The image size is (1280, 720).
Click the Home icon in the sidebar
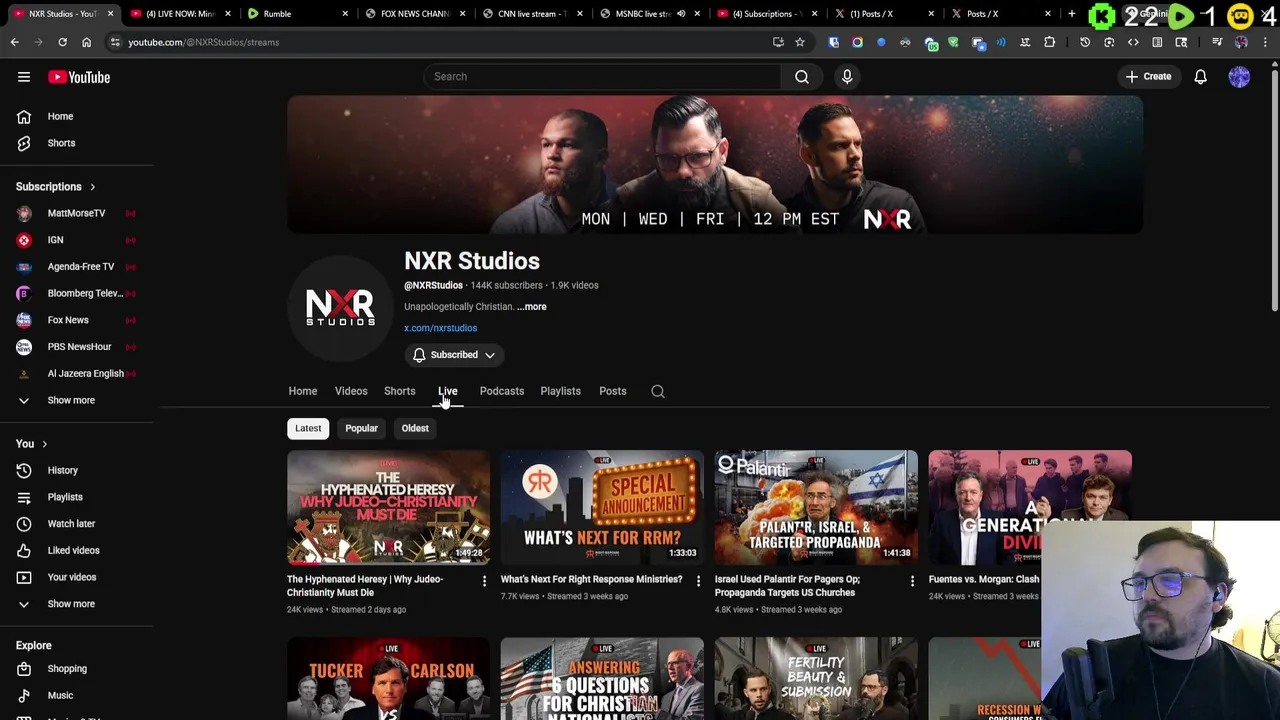(x=24, y=116)
